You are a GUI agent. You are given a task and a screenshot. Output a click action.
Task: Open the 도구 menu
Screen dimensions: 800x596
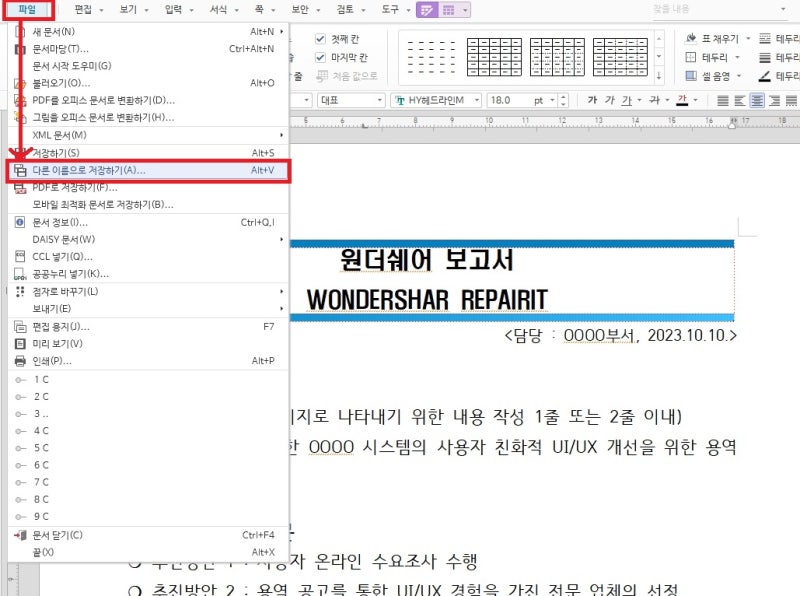(391, 9)
